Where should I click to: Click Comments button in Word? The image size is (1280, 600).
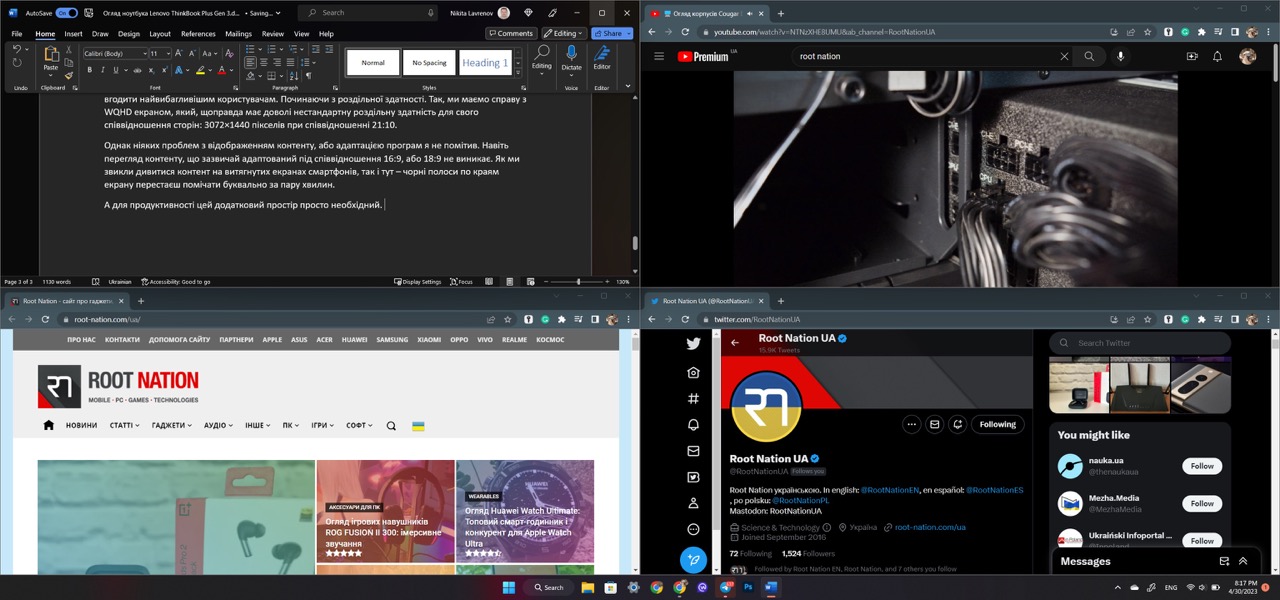[511, 33]
